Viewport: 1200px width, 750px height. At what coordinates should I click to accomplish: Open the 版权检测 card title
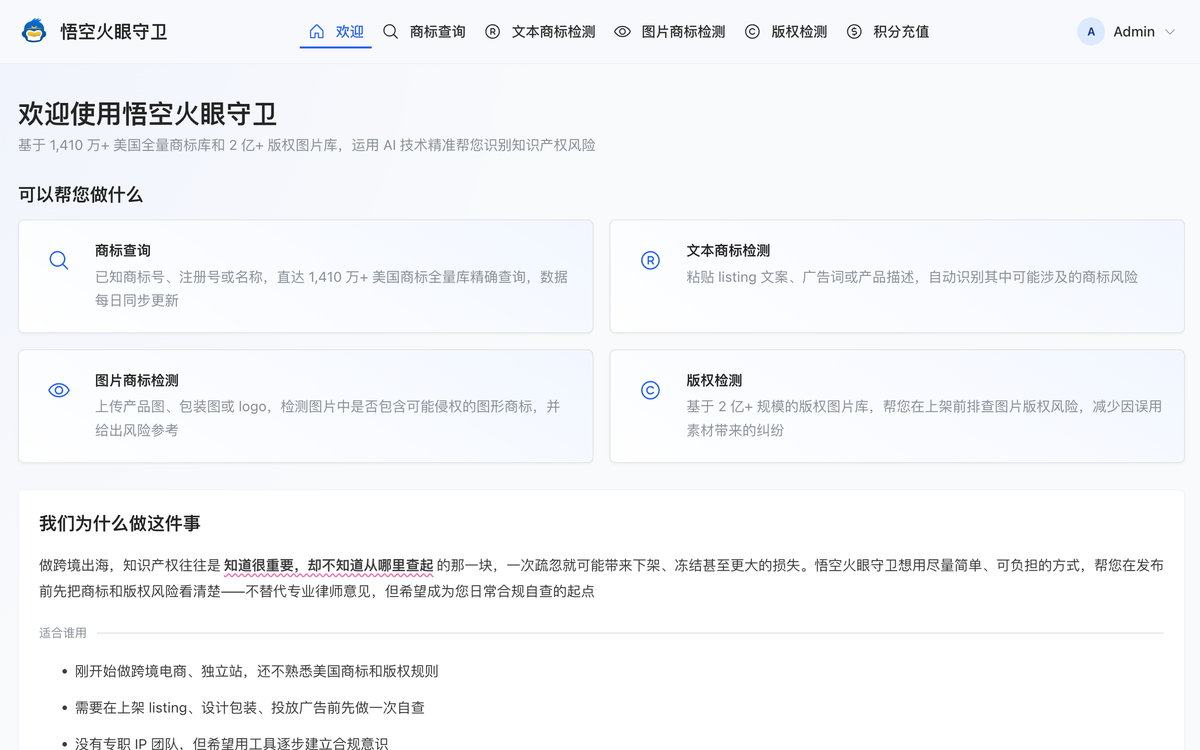coord(714,380)
